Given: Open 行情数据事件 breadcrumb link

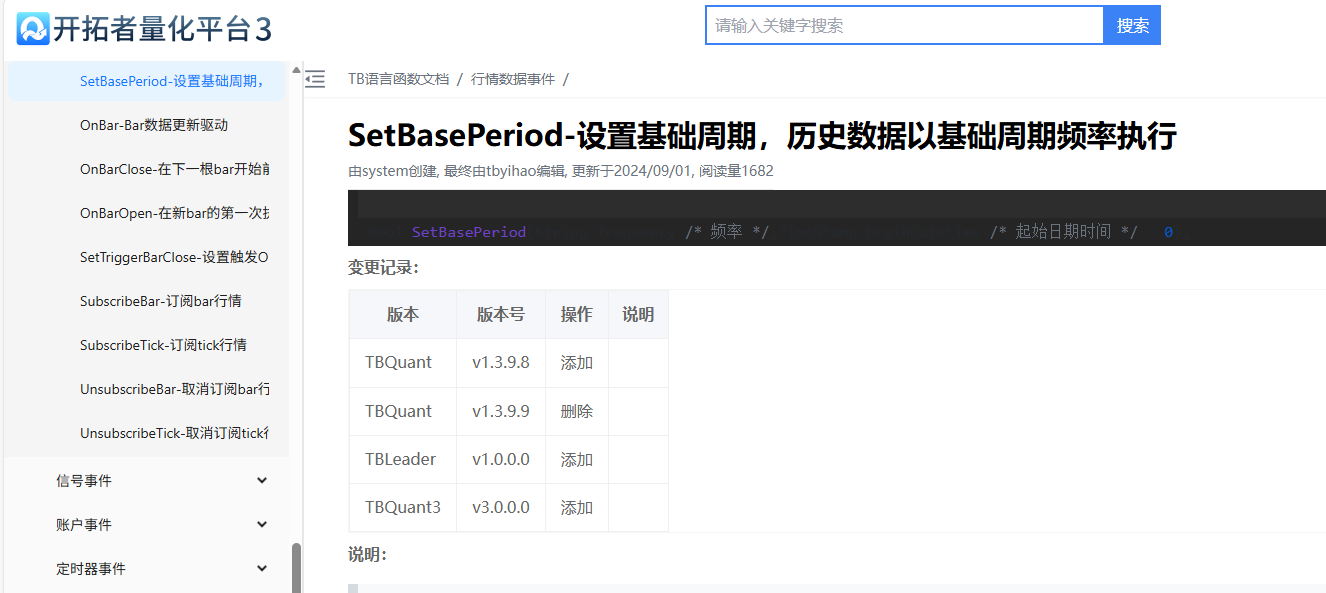Looking at the screenshot, I should coord(512,79).
